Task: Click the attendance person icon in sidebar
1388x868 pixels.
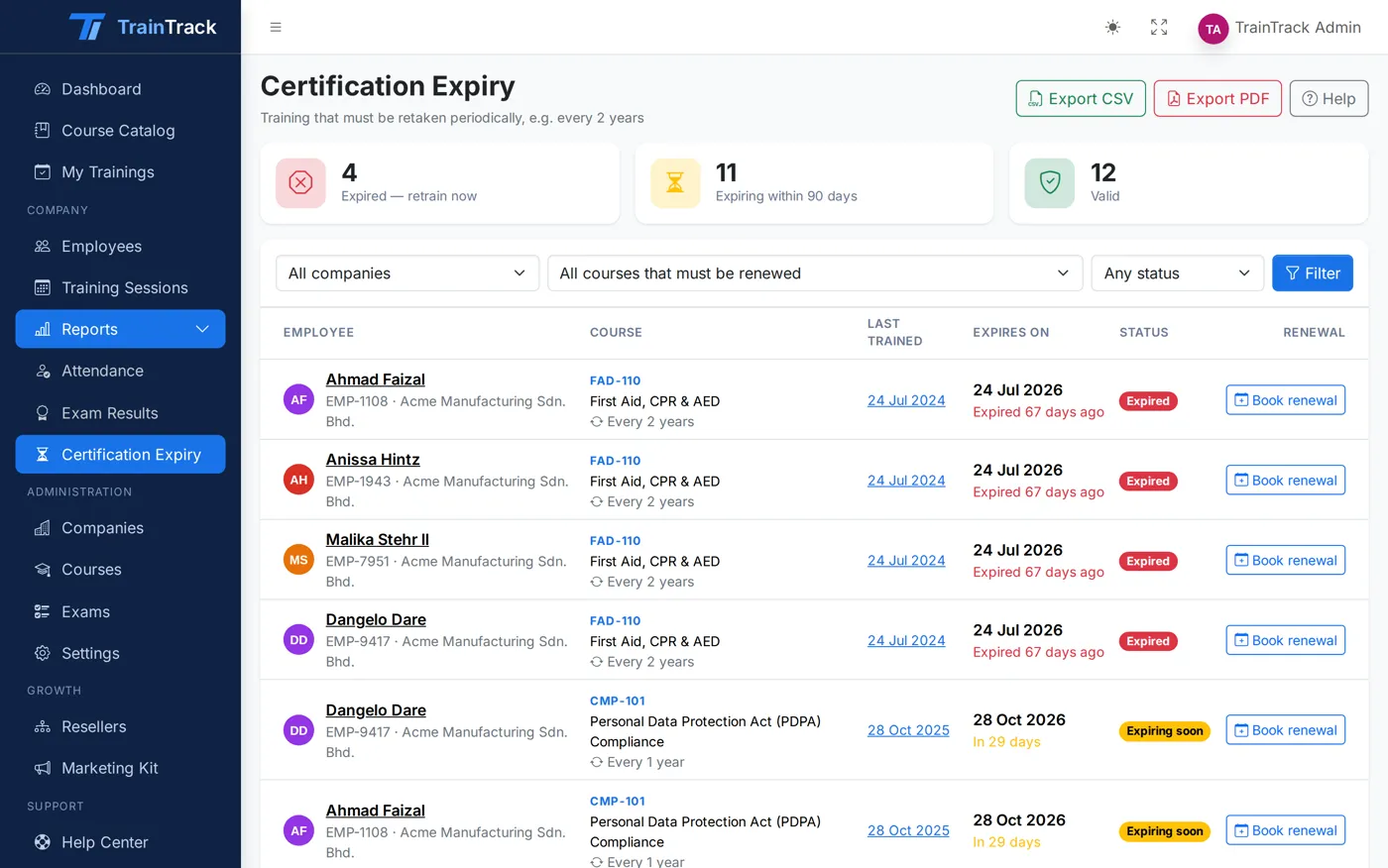Action: click(x=43, y=371)
